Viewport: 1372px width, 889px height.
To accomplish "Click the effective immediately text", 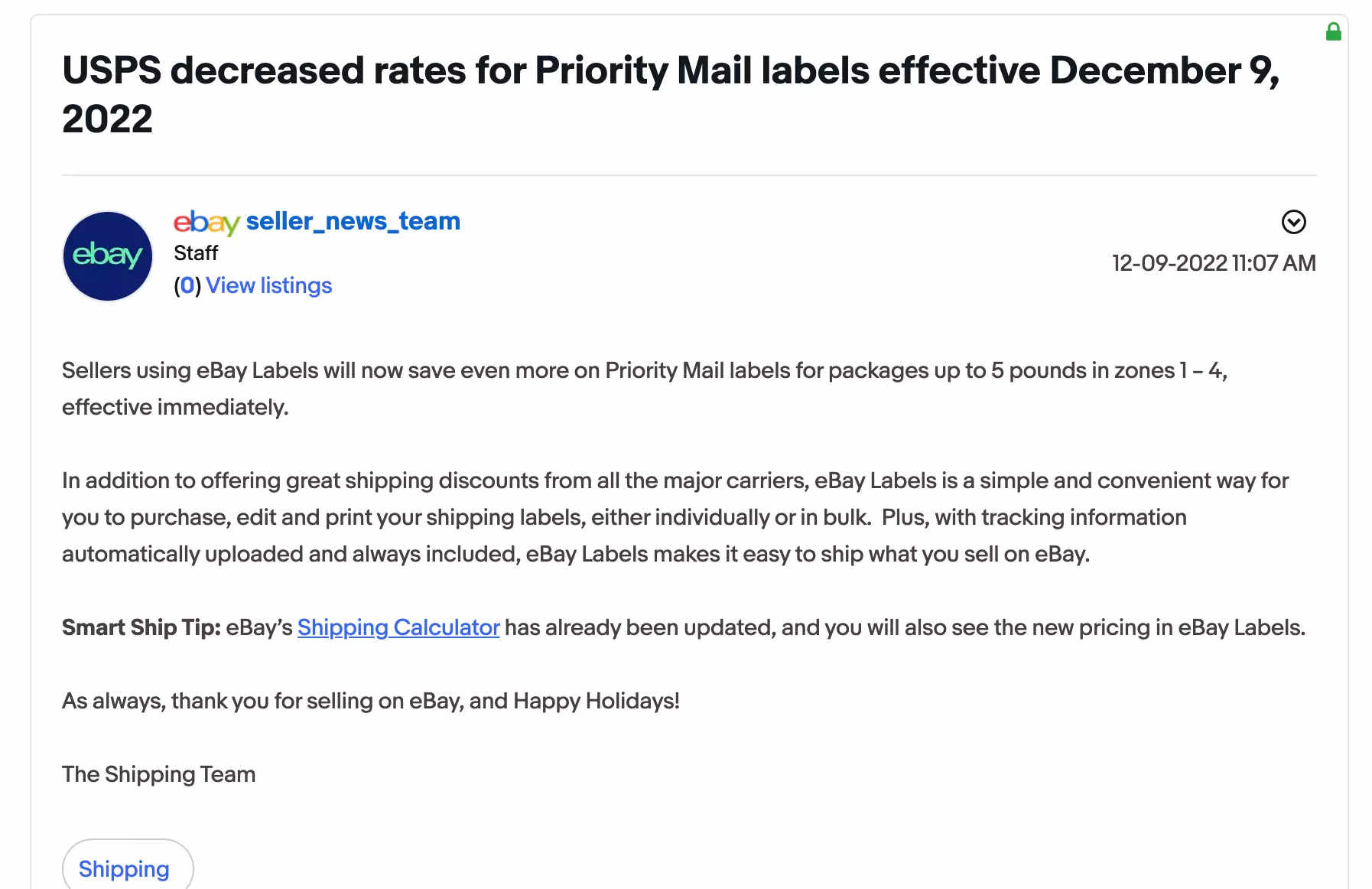I will click(x=175, y=407).
